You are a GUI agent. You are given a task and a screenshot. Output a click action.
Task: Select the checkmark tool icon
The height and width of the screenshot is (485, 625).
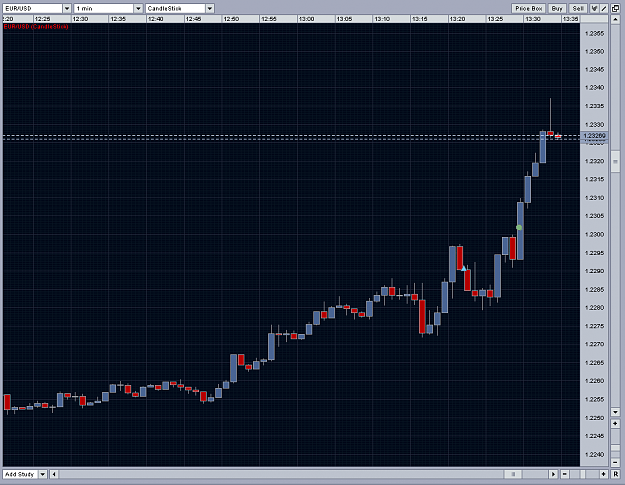(x=594, y=8)
